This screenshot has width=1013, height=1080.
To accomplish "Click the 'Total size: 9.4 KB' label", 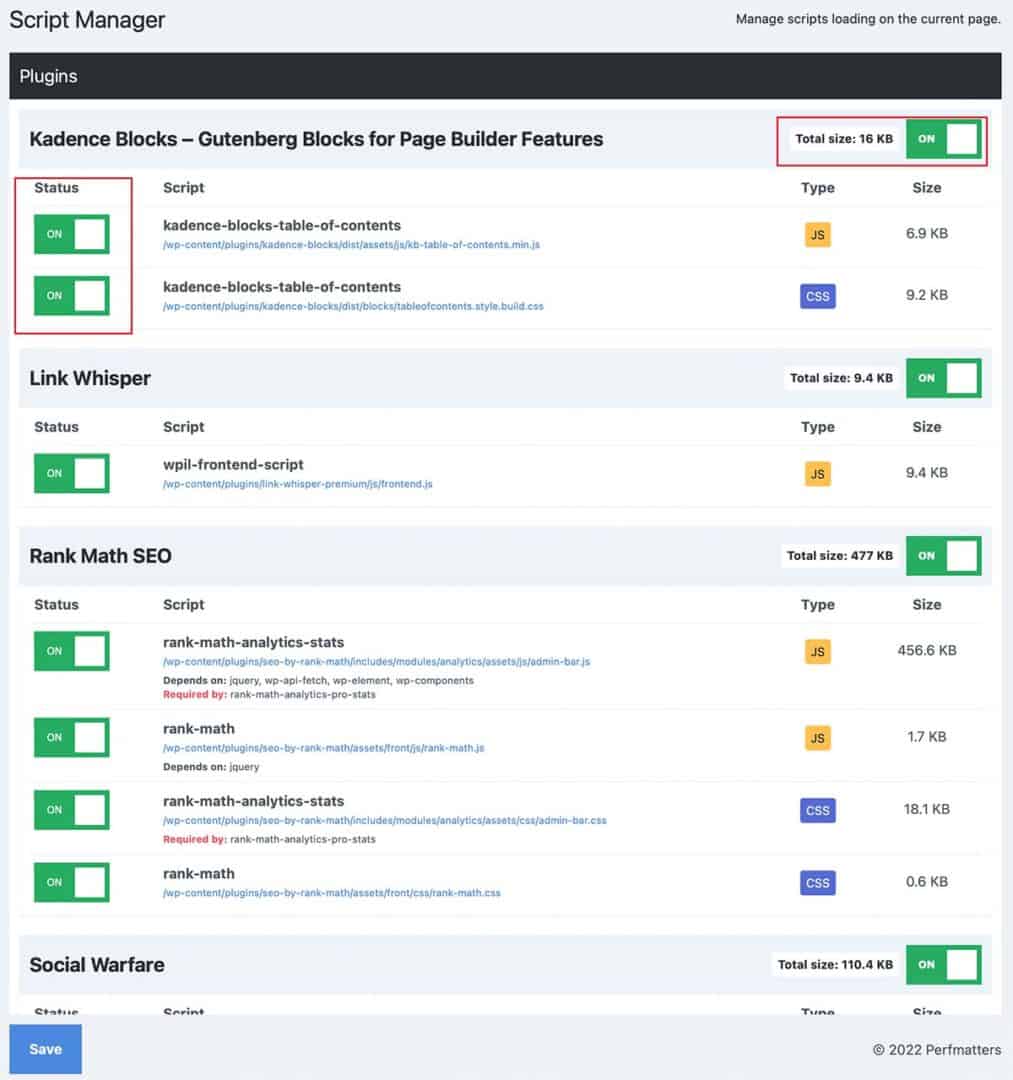I will (x=841, y=378).
